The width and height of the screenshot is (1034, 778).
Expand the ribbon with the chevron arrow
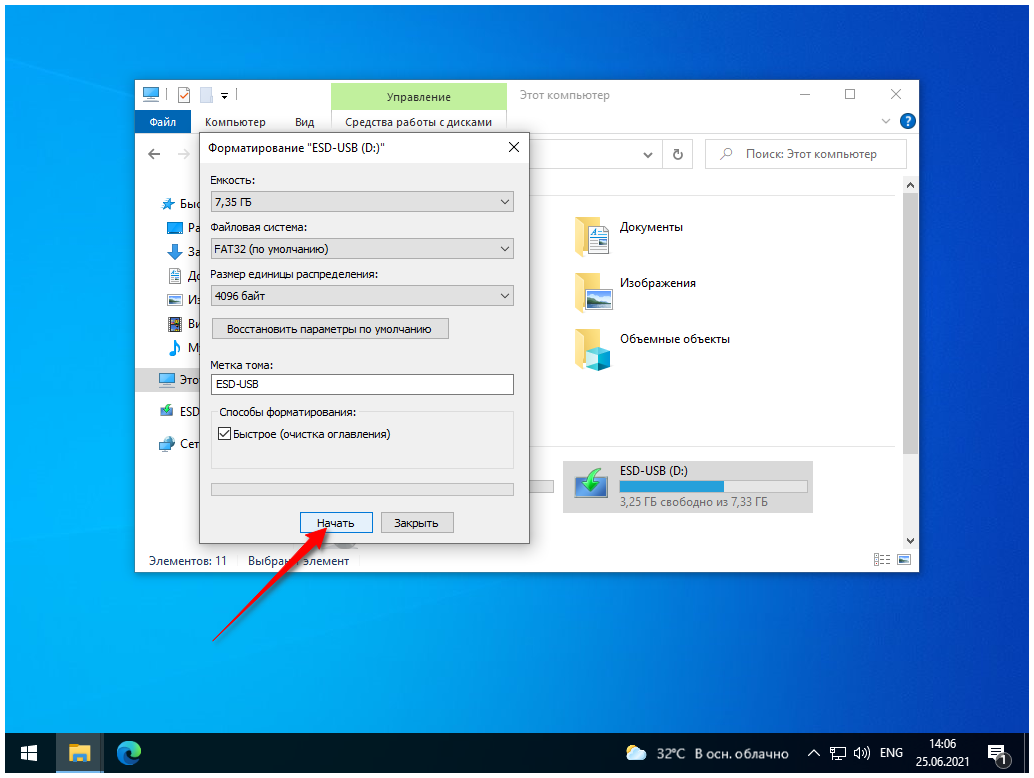(886, 121)
